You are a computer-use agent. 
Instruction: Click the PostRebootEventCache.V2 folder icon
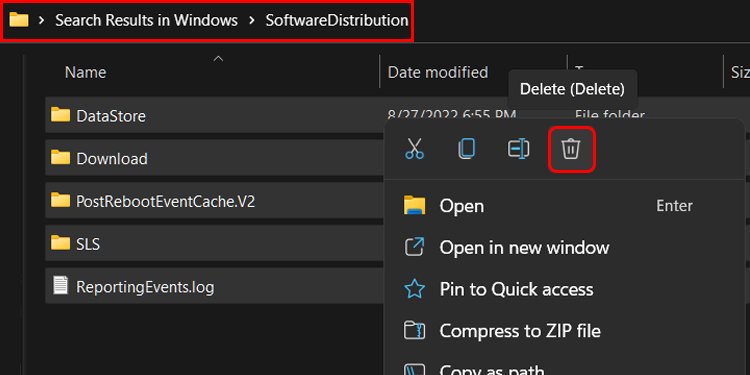click(x=61, y=200)
